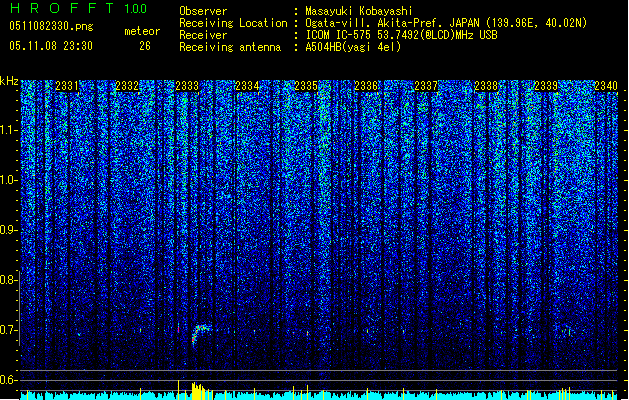Screen dimensions: 629x400
Task: Click the 2340 time marker
Action: 606,86
